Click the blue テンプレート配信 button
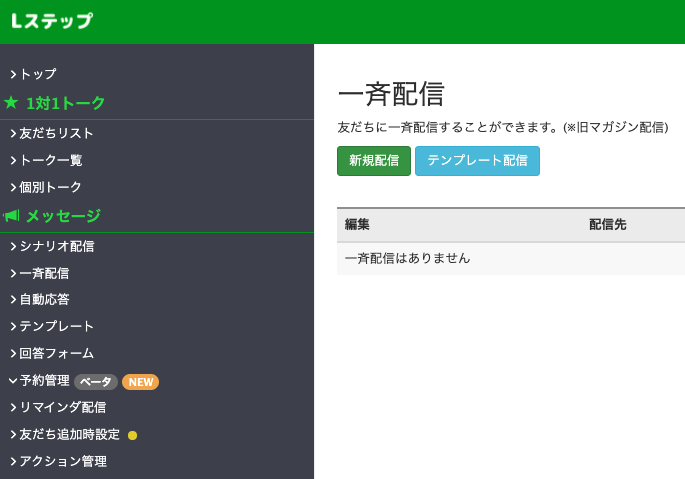 tap(477, 161)
